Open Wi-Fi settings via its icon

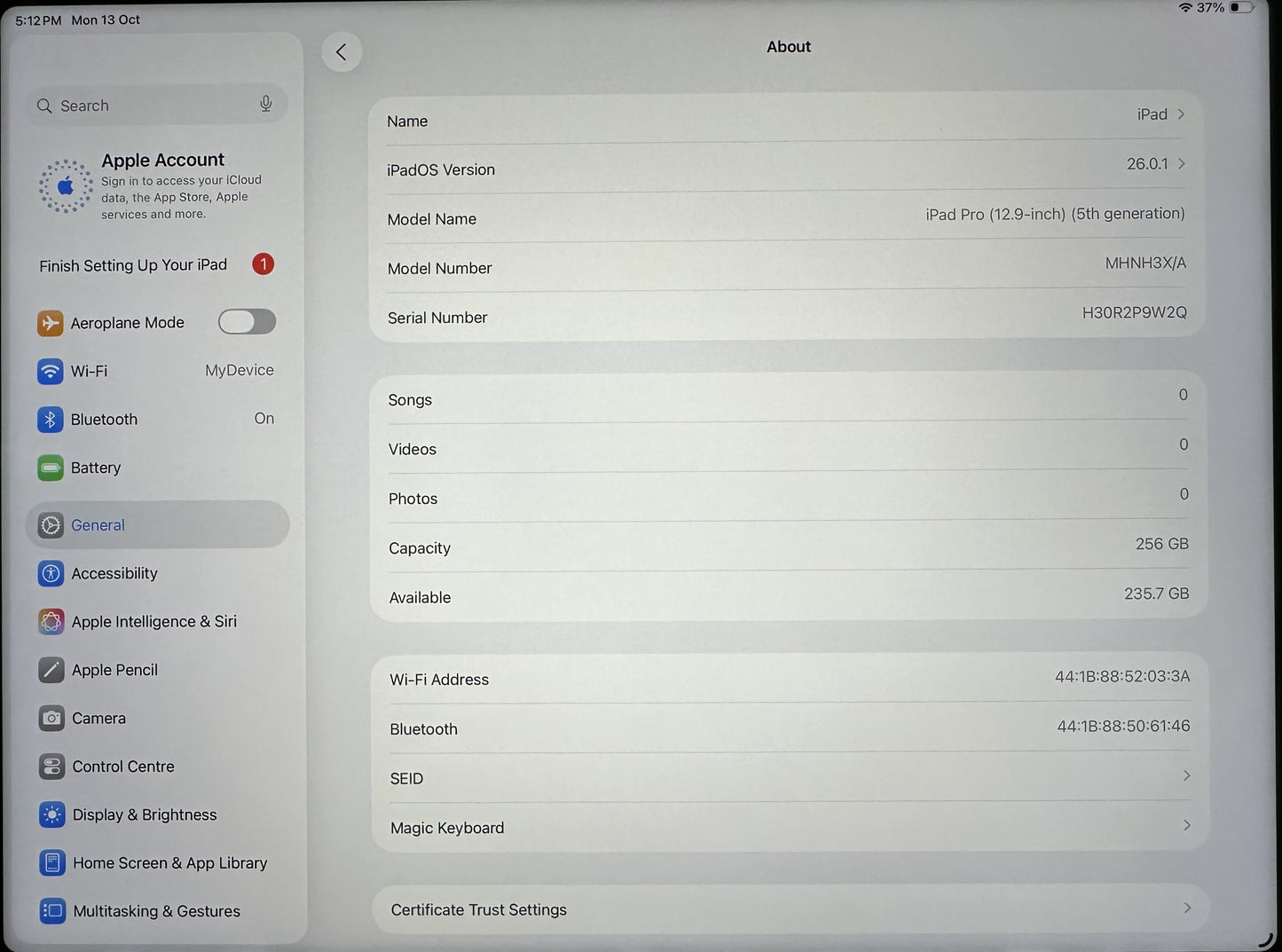(x=51, y=371)
